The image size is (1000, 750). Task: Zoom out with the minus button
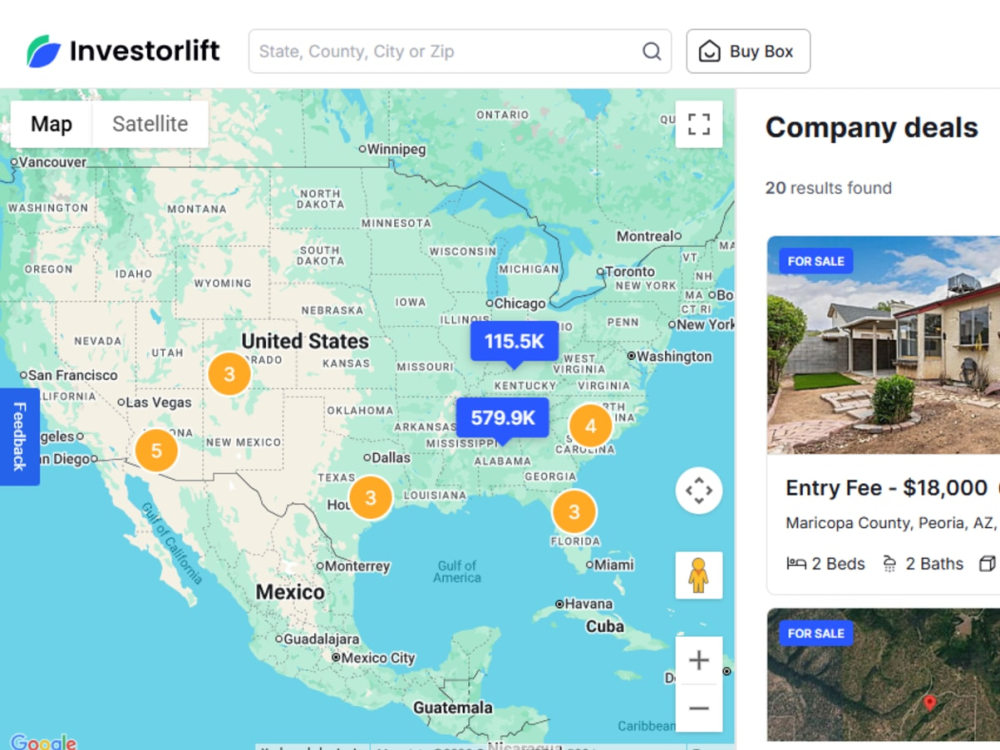[x=699, y=708]
